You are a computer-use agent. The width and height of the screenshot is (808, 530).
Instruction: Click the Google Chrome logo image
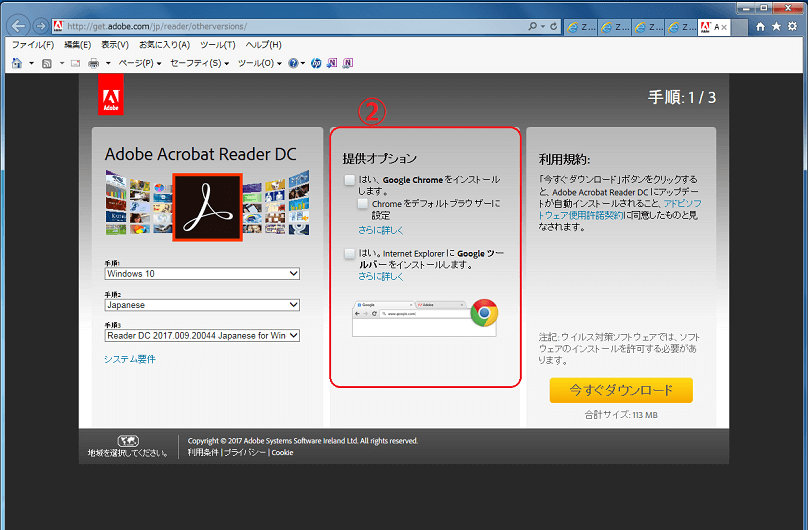pyautogui.click(x=484, y=313)
